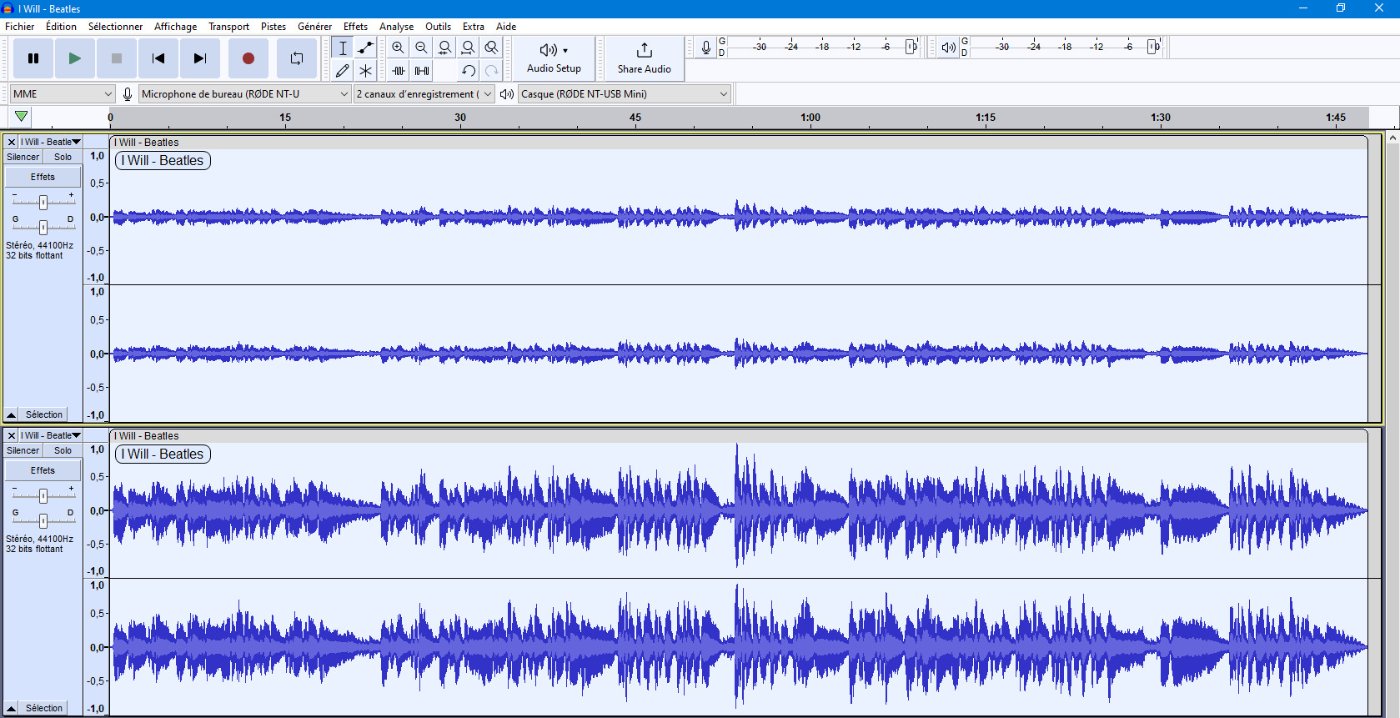
Task: Open the Analyse menu
Action: point(396,26)
